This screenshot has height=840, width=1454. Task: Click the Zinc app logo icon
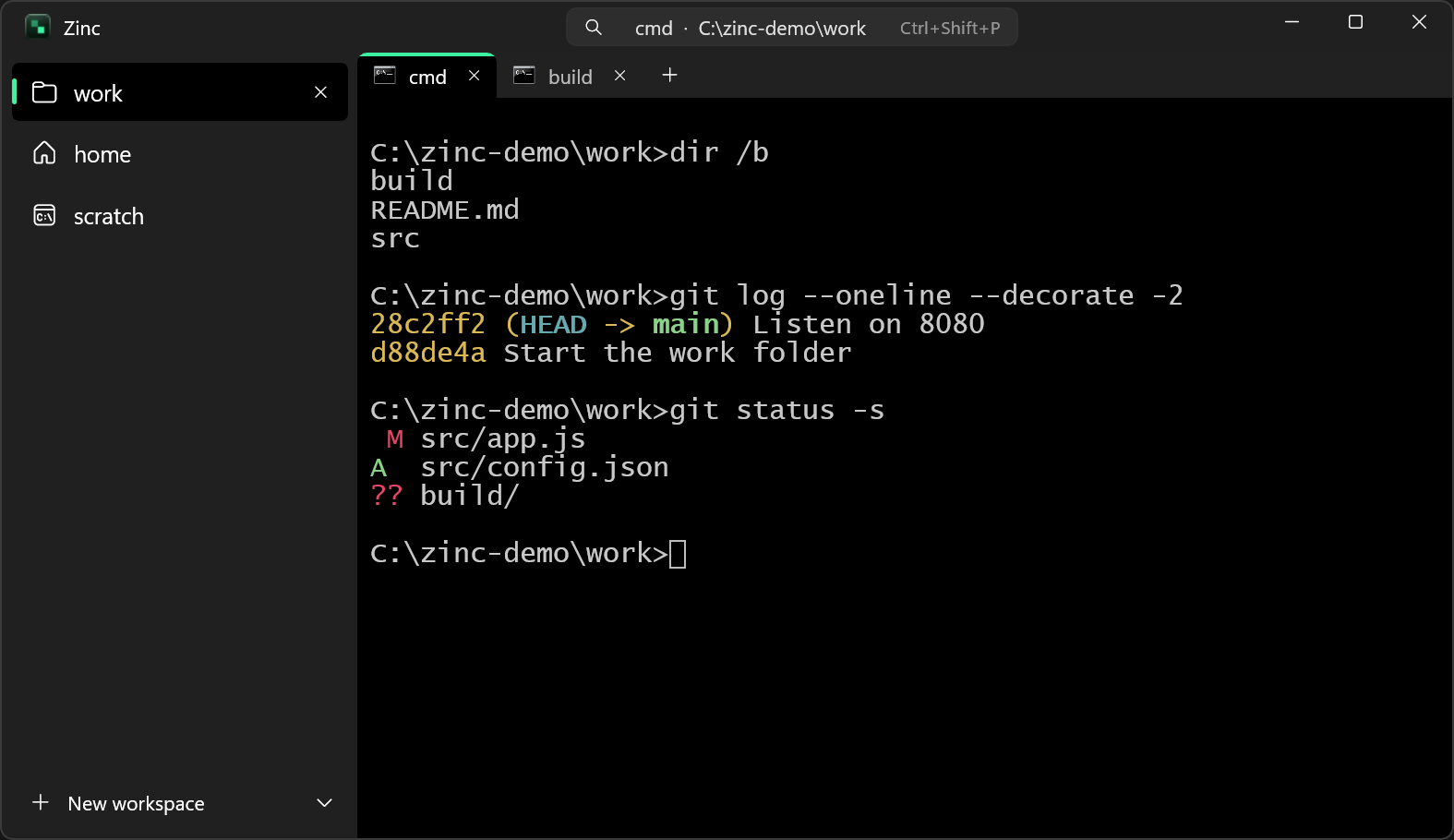pyautogui.click(x=38, y=27)
